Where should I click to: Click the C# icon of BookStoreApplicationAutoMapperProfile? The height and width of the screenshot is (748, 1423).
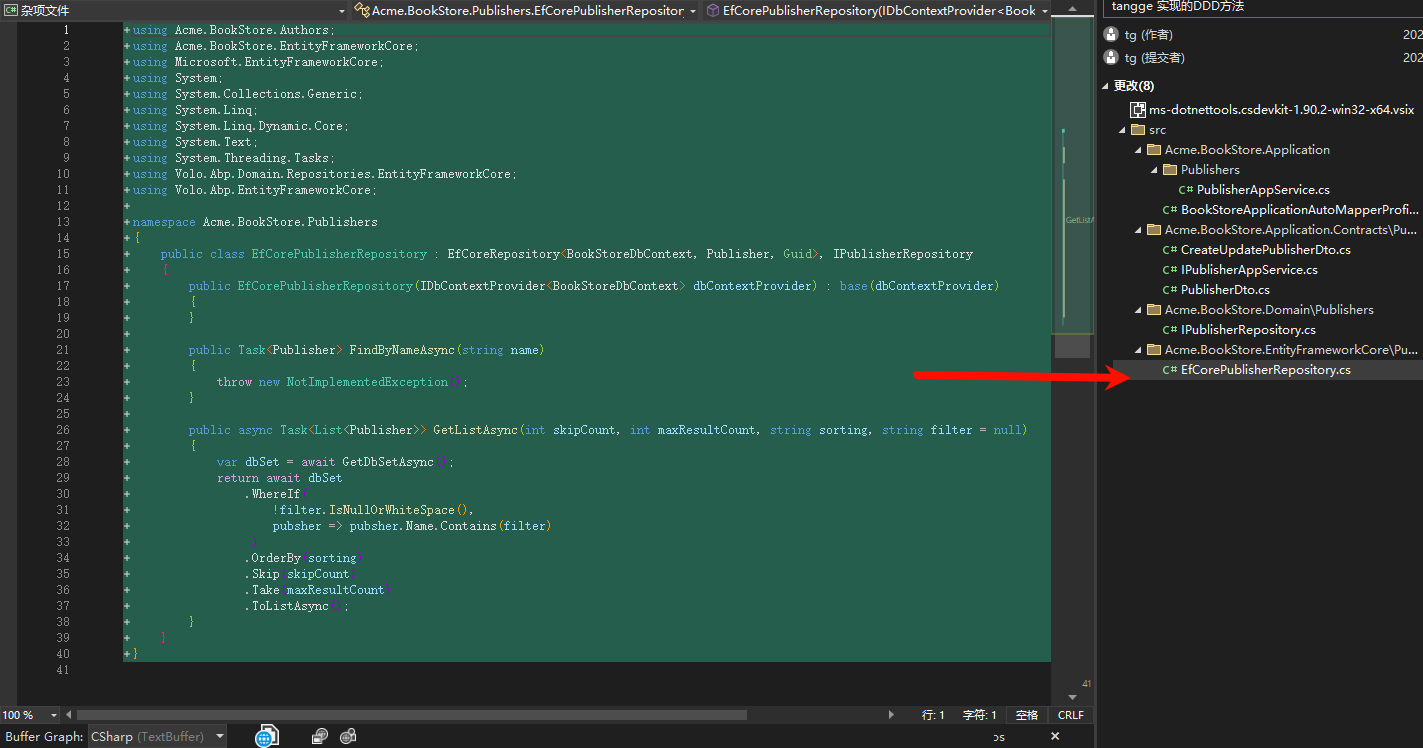(1169, 210)
